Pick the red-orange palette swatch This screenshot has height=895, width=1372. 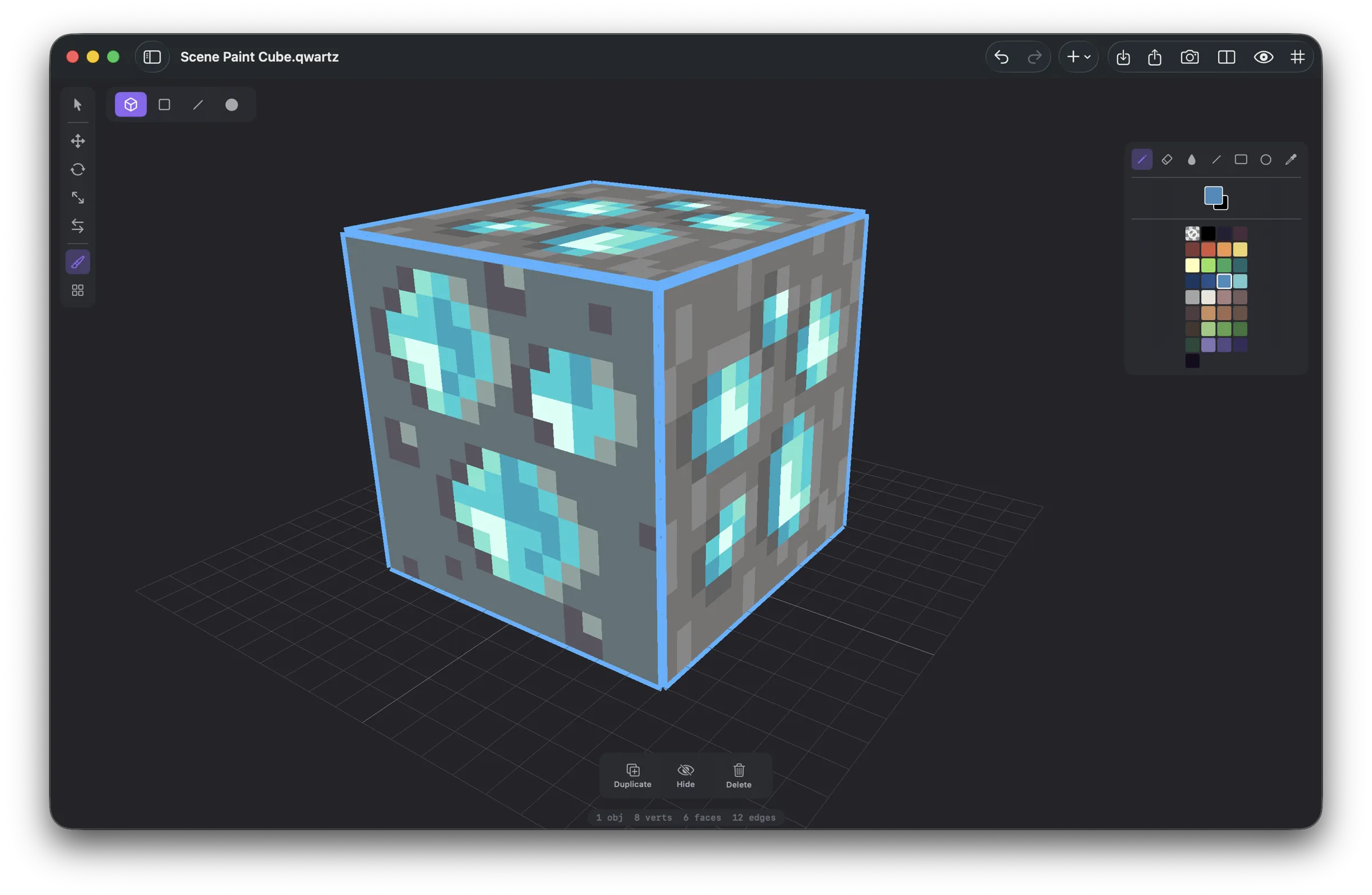click(x=1209, y=250)
